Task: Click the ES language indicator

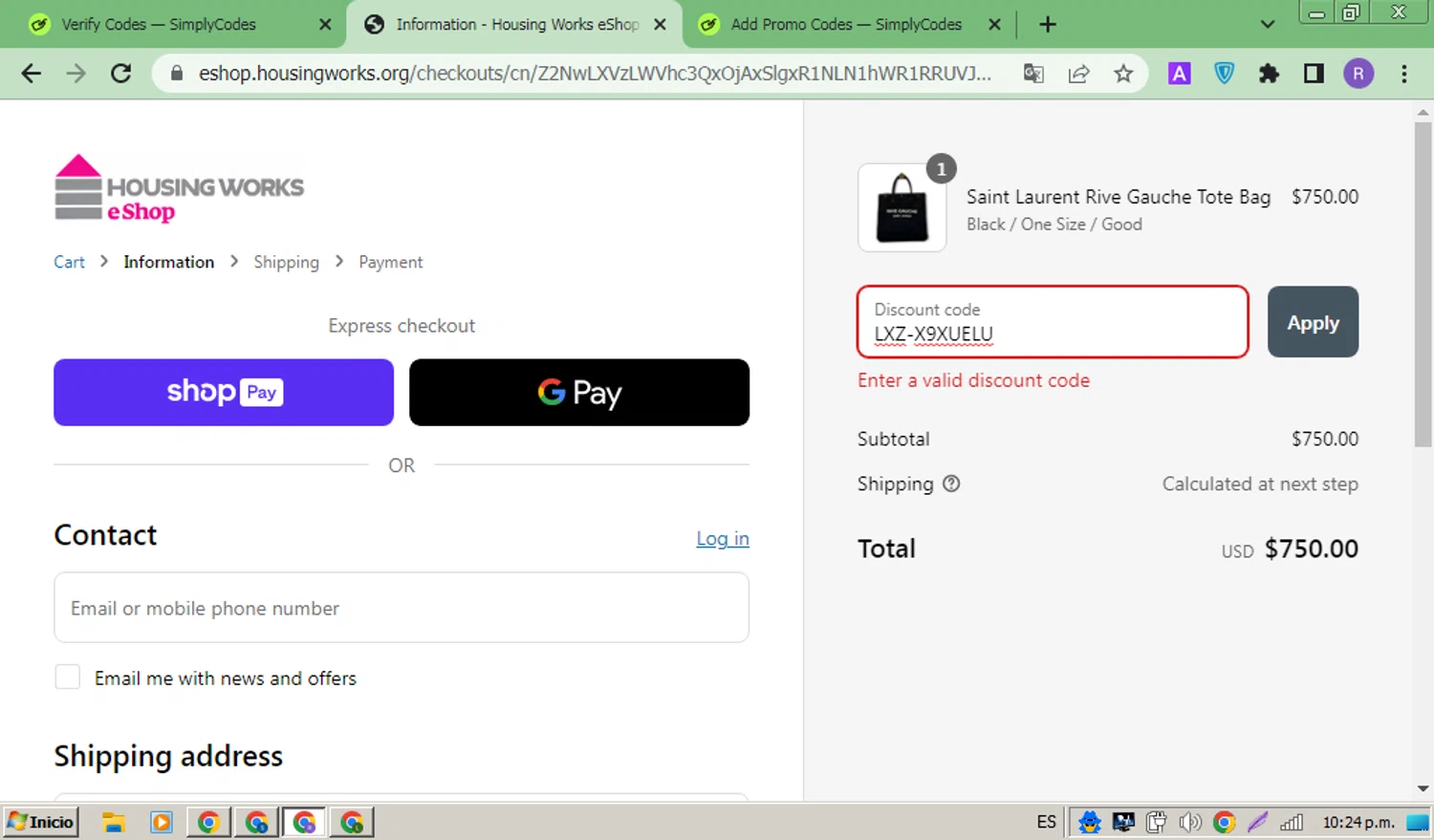Action: (x=1047, y=822)
